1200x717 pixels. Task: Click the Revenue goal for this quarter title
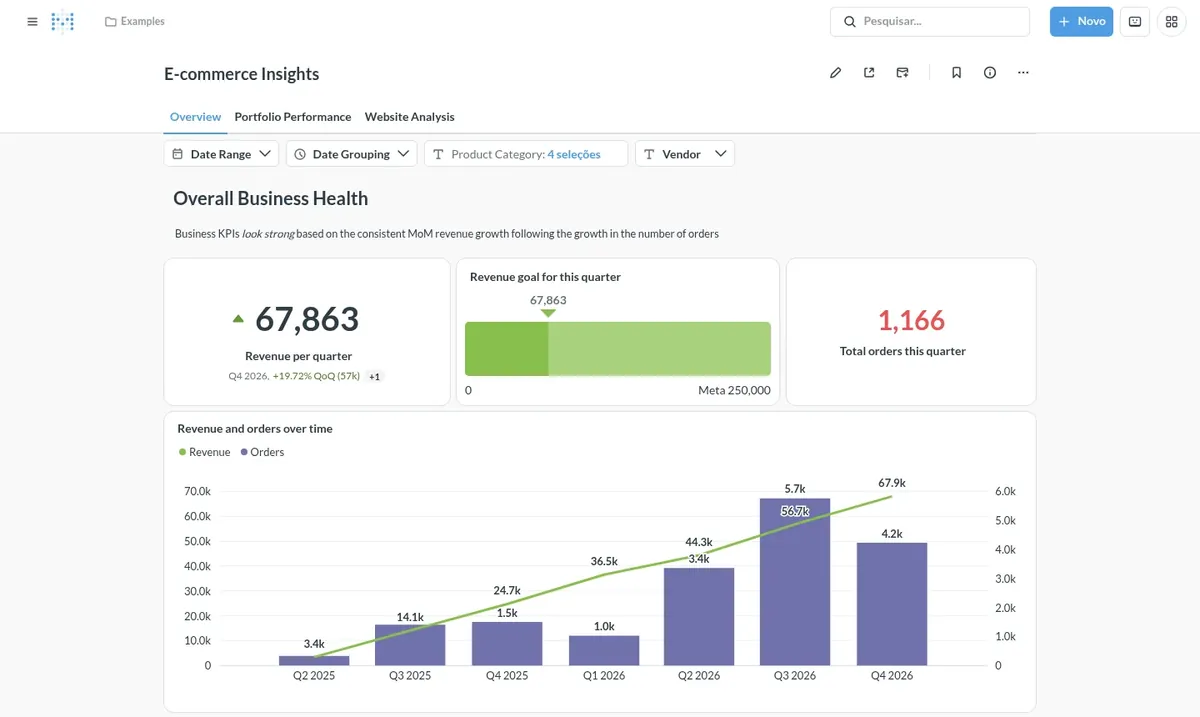[x=545, y=277]
